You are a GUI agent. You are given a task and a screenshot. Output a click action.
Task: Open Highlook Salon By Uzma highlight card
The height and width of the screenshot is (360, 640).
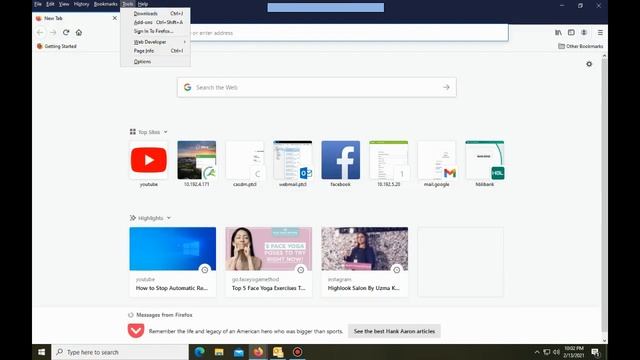364,262
